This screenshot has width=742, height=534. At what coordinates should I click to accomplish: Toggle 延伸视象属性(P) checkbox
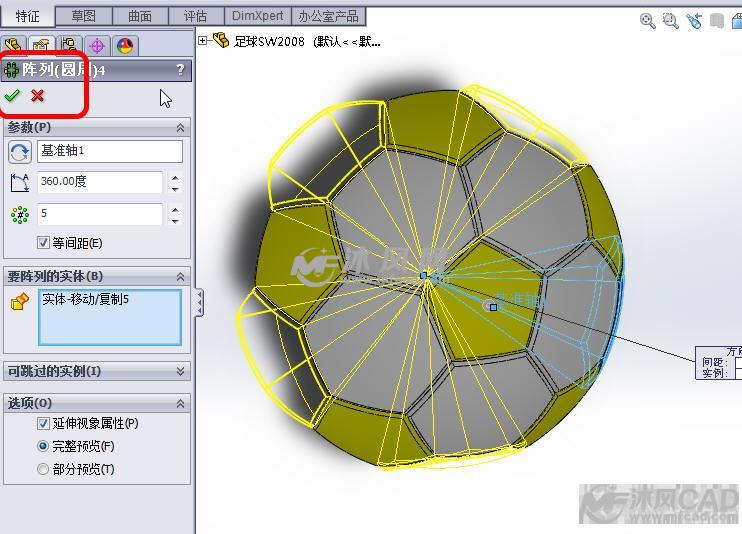[x=43, y=423]
